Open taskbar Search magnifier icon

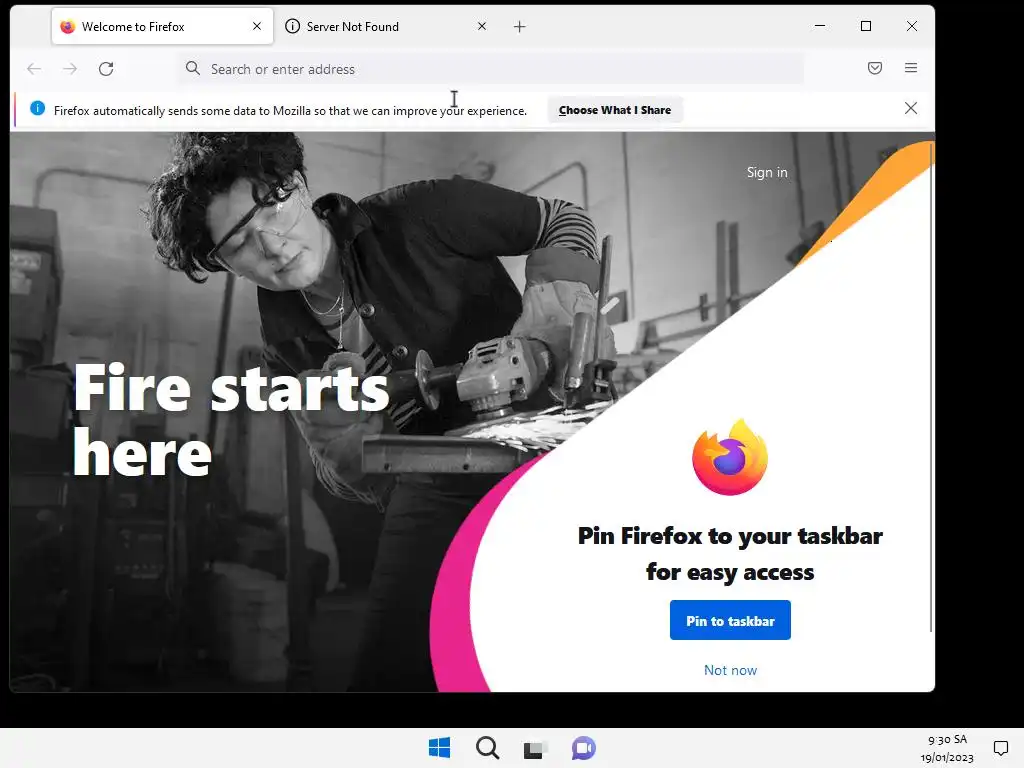[487, 748]
